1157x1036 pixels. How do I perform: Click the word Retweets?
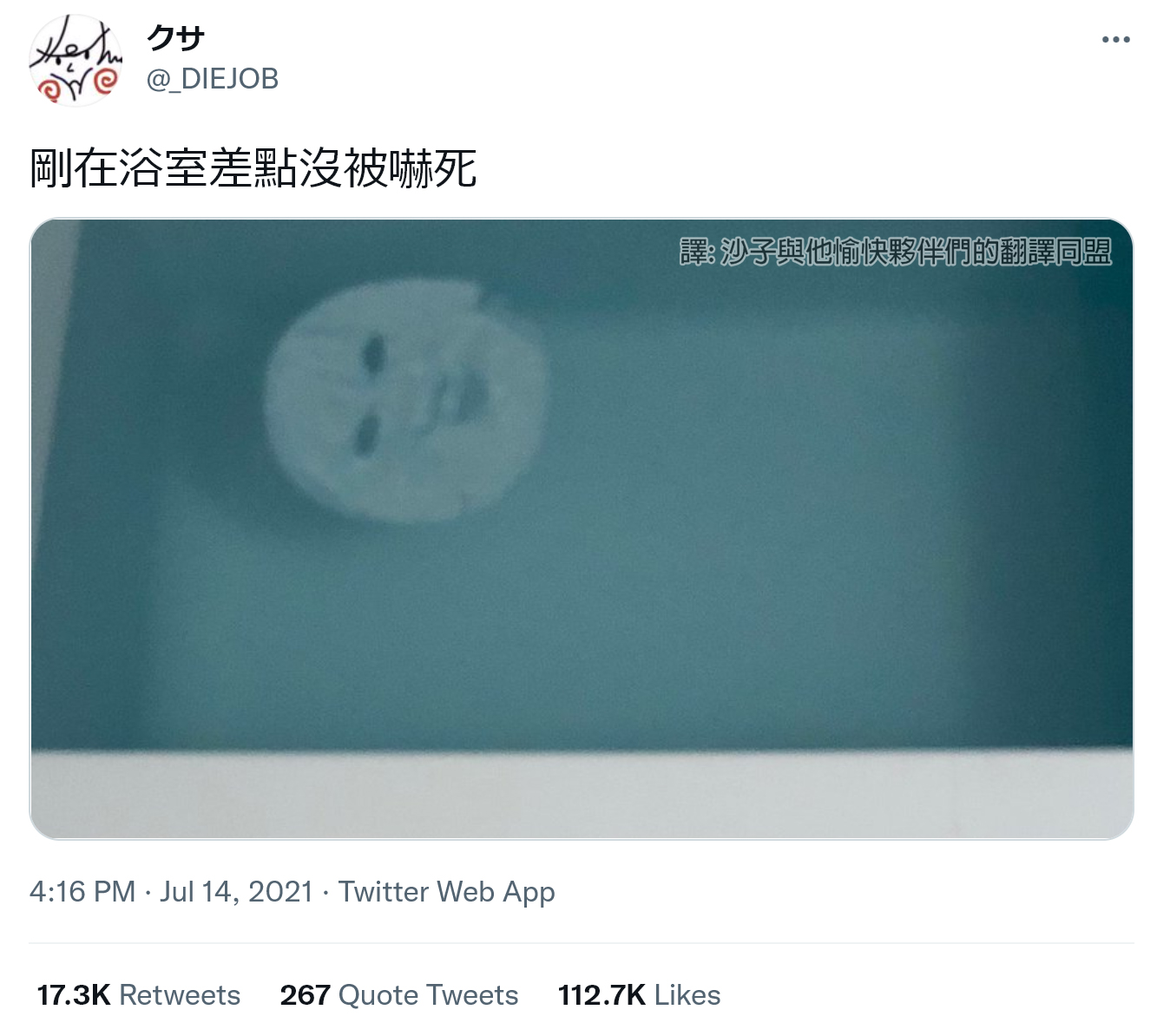click(180, 994)
